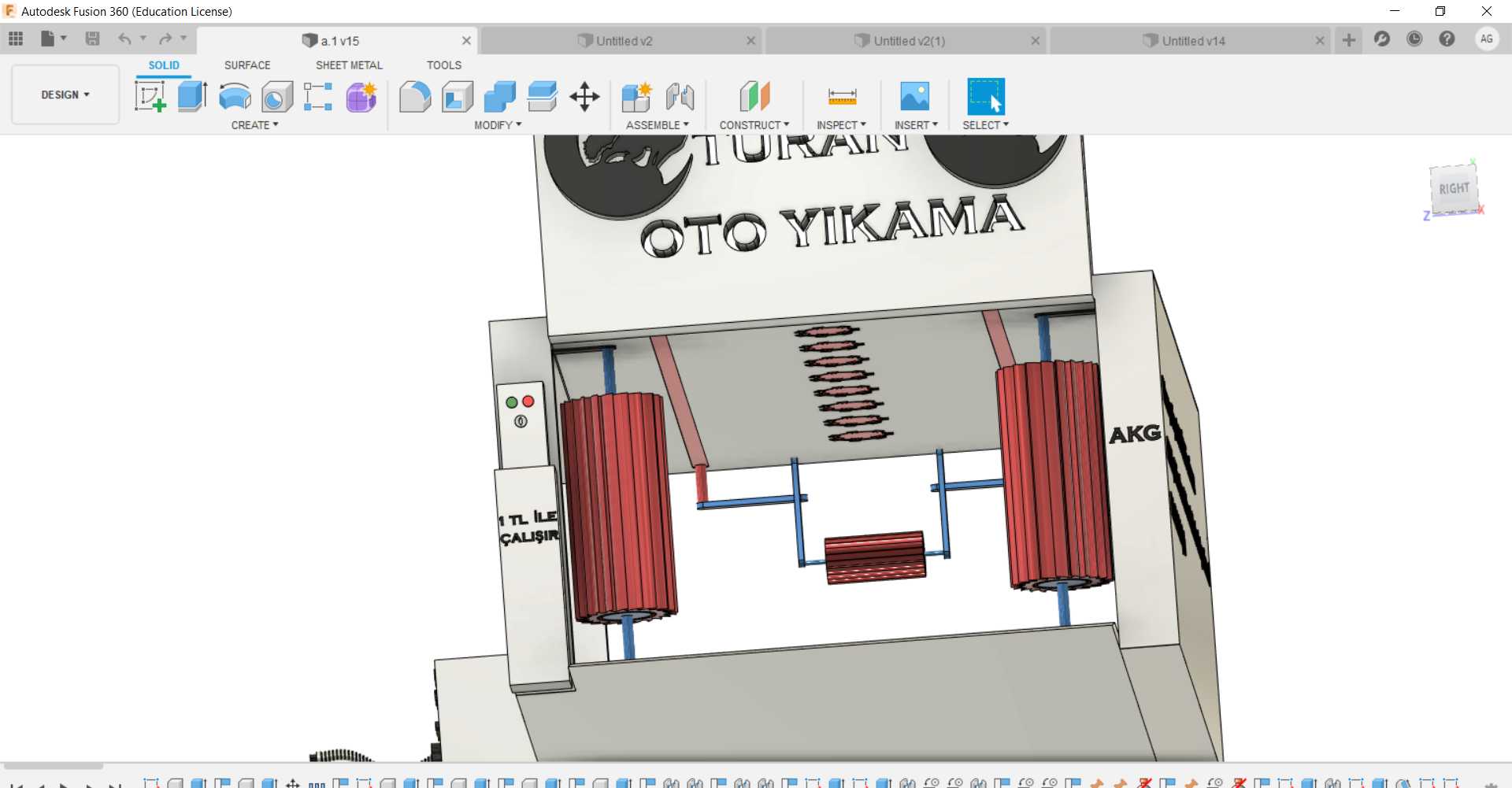Select the Revolve tool
Image resolution: width=1512 pixels, height=788 pixels.
point(235,97)
